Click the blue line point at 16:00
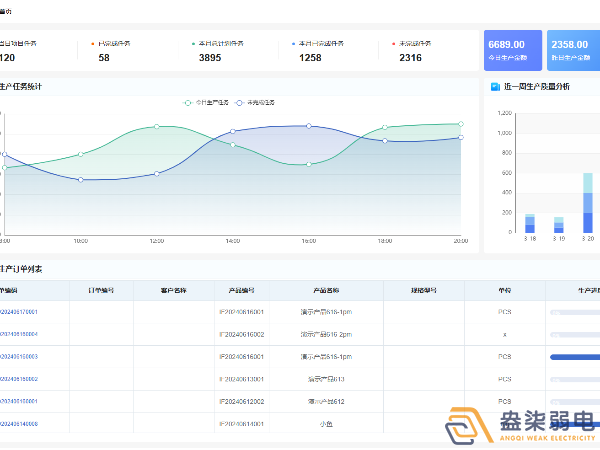600x450 pixels. (309, 126)
